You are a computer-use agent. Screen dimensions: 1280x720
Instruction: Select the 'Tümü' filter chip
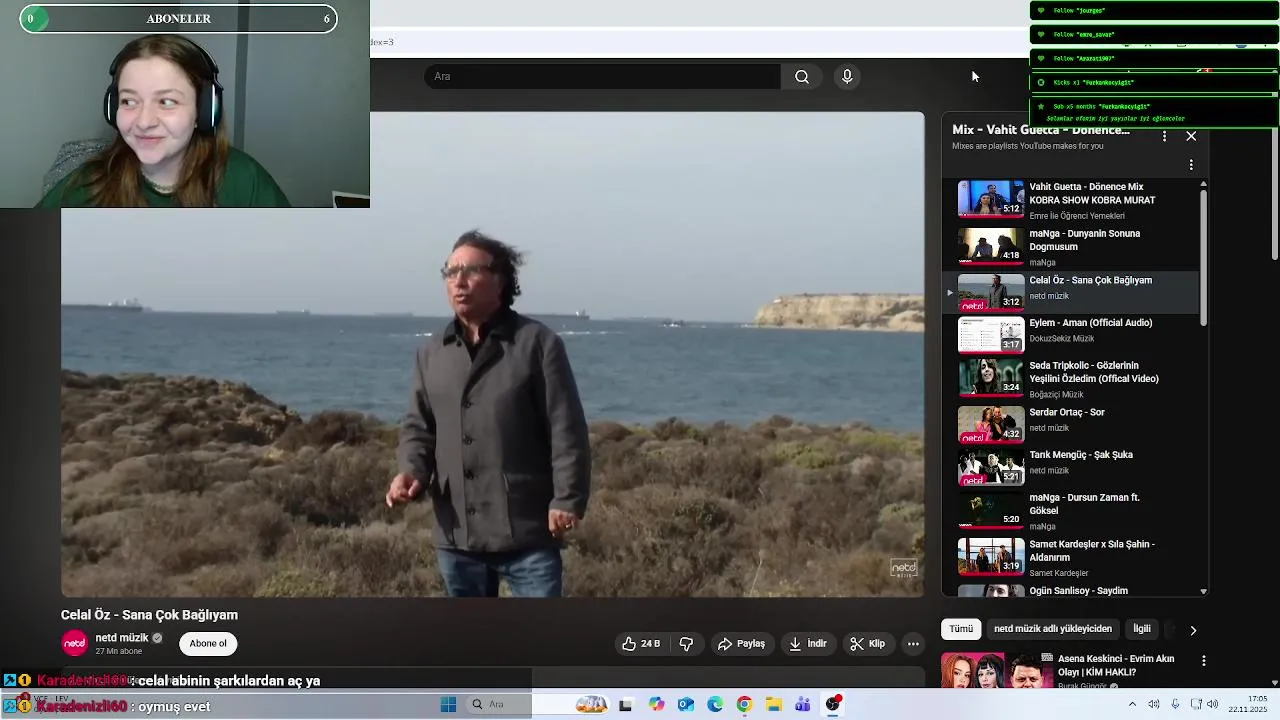point(961,629)
